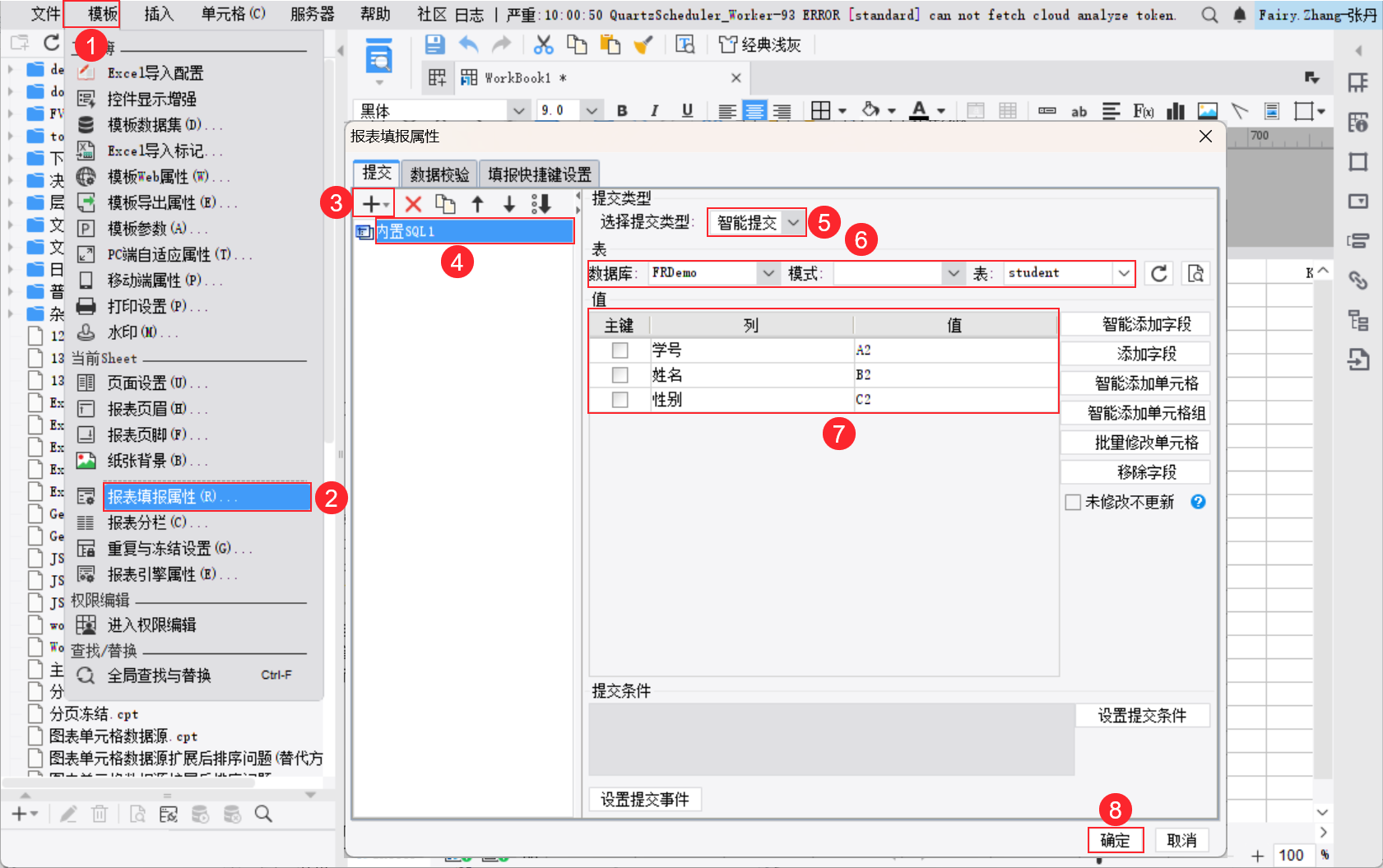Click the 移除字段 button
The width and height of the screenshot is (1383, 868).
click(1135, 472)
